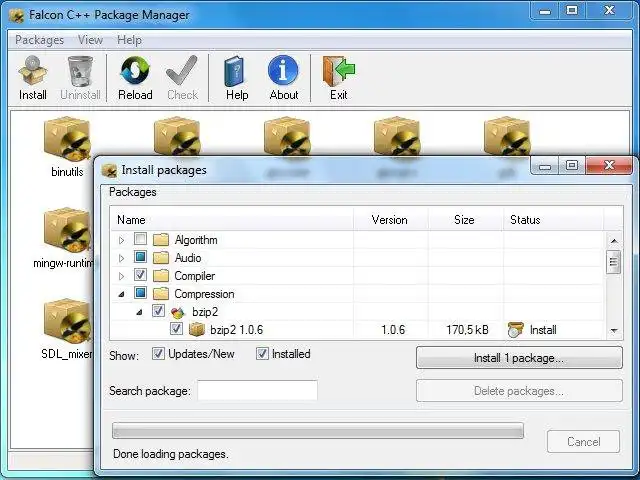Click the Compression folder icon
Image resolution: width=640 pixels, height=480 pixels.
(x=161, y=293)
